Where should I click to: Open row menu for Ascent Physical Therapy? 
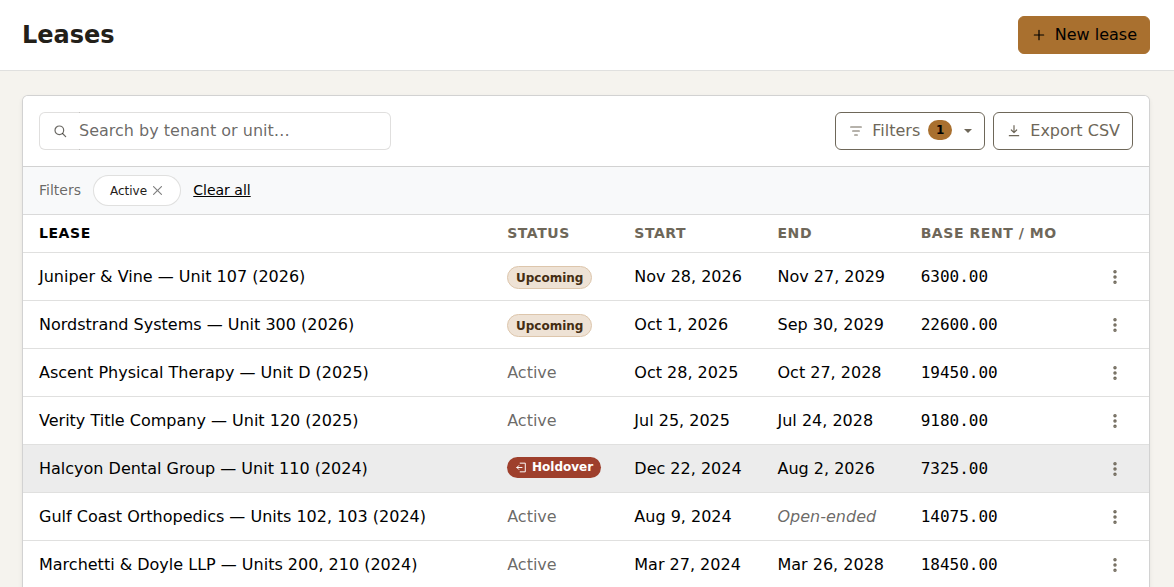pos(1114,373)
